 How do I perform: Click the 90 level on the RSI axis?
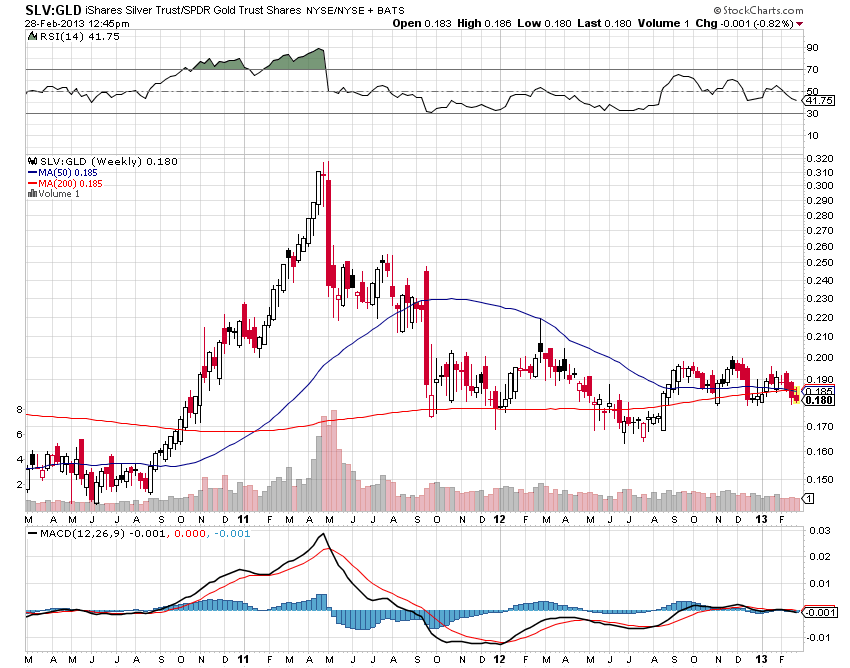click(x=813, y=48)
